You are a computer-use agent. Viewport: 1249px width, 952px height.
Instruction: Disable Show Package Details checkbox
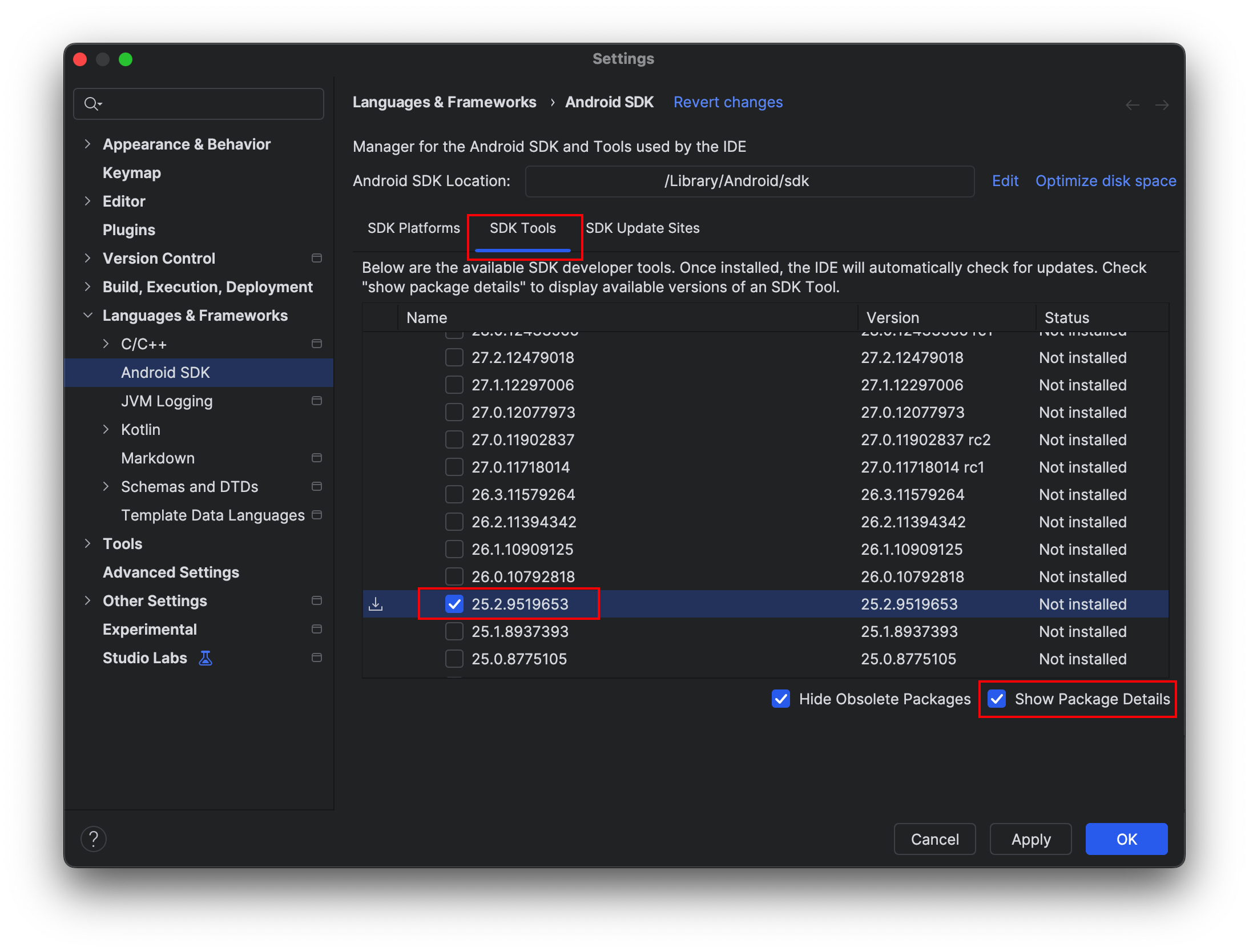click(997, 699)
